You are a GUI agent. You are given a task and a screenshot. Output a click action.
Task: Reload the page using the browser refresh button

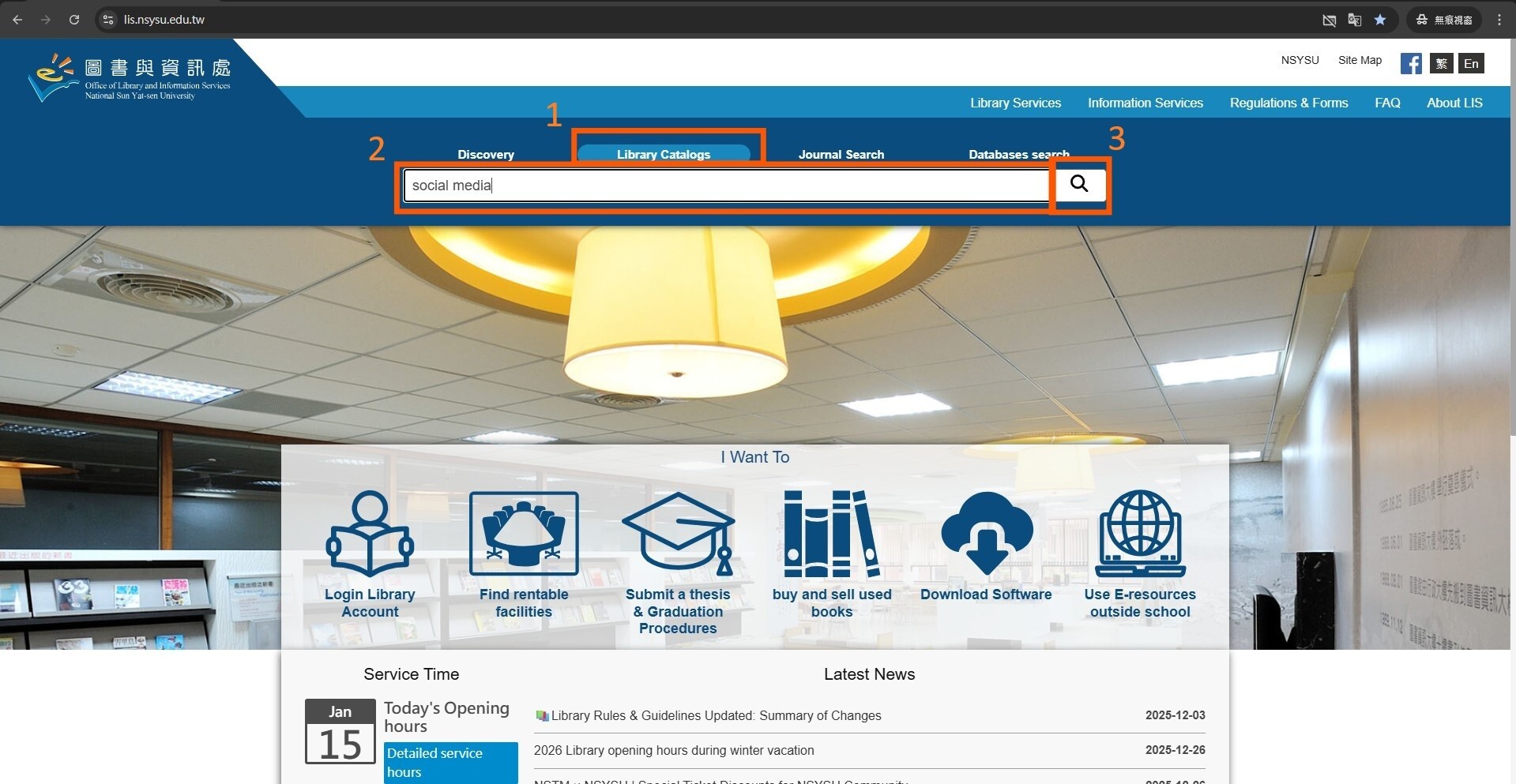[74, 20]
